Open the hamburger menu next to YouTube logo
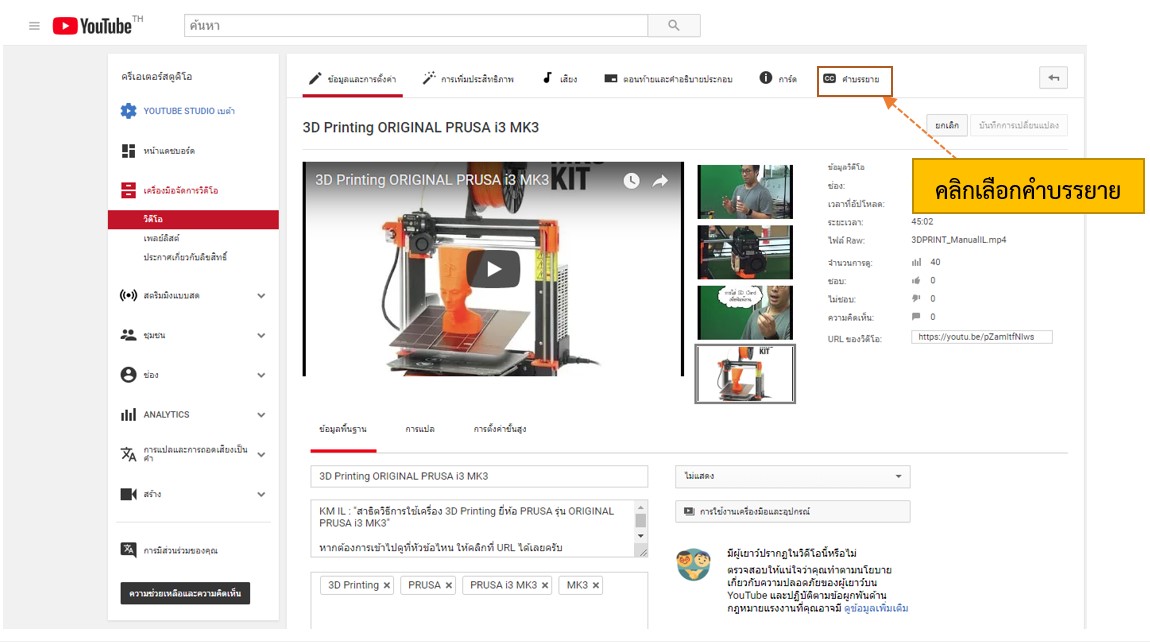The height and width of the screenshot is (642, 1150). click(x=34, y=26)
